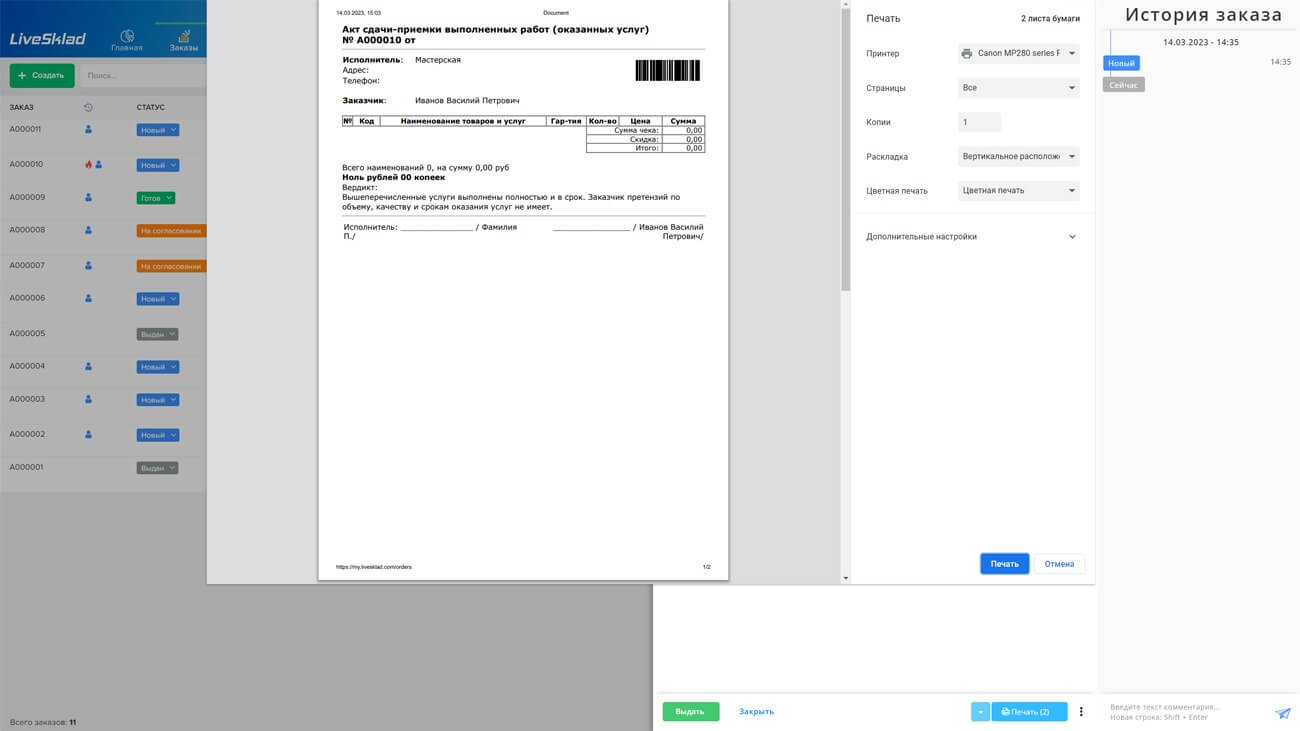Screen dimensions: 1300x731
Task: Open the Страницы dropdown set to Все
Action: coord(1018,88)
